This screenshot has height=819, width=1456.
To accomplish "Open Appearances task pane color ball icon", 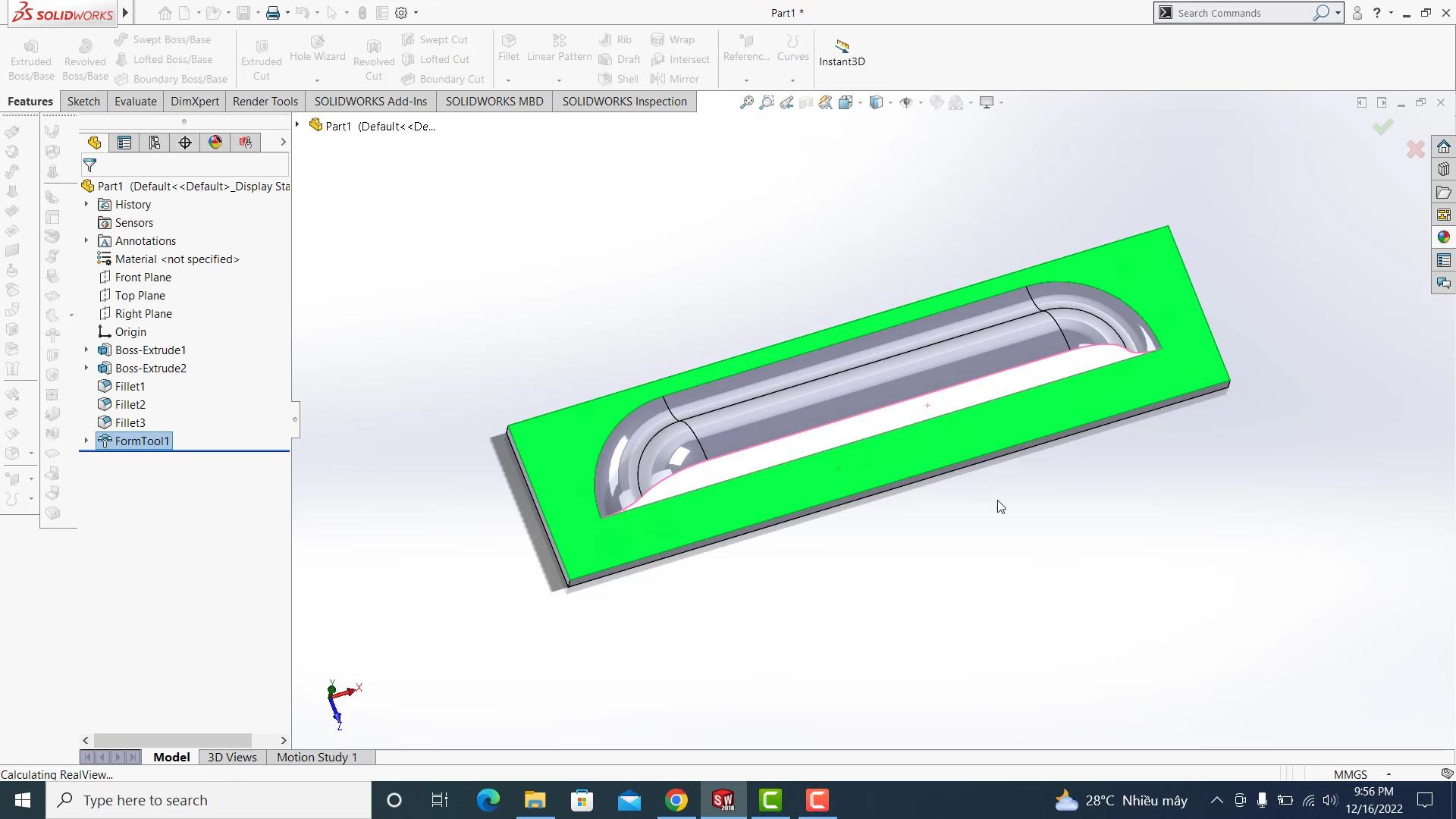I will 1443,237.
